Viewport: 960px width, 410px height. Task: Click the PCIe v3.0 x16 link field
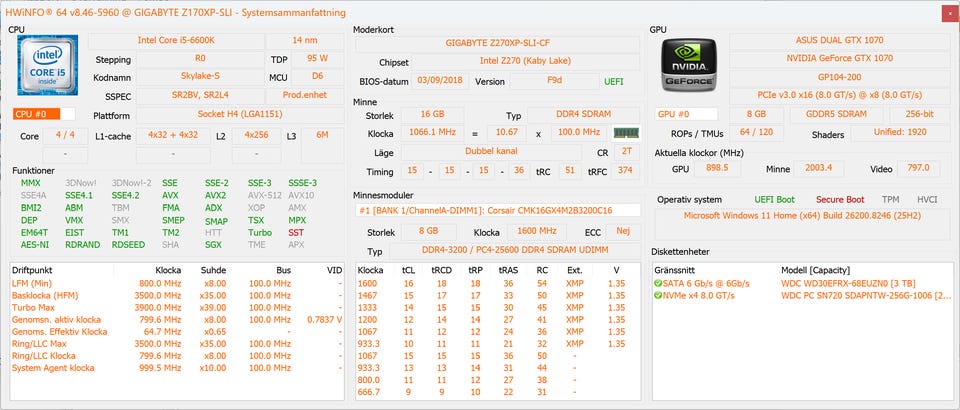pos(839,96)
